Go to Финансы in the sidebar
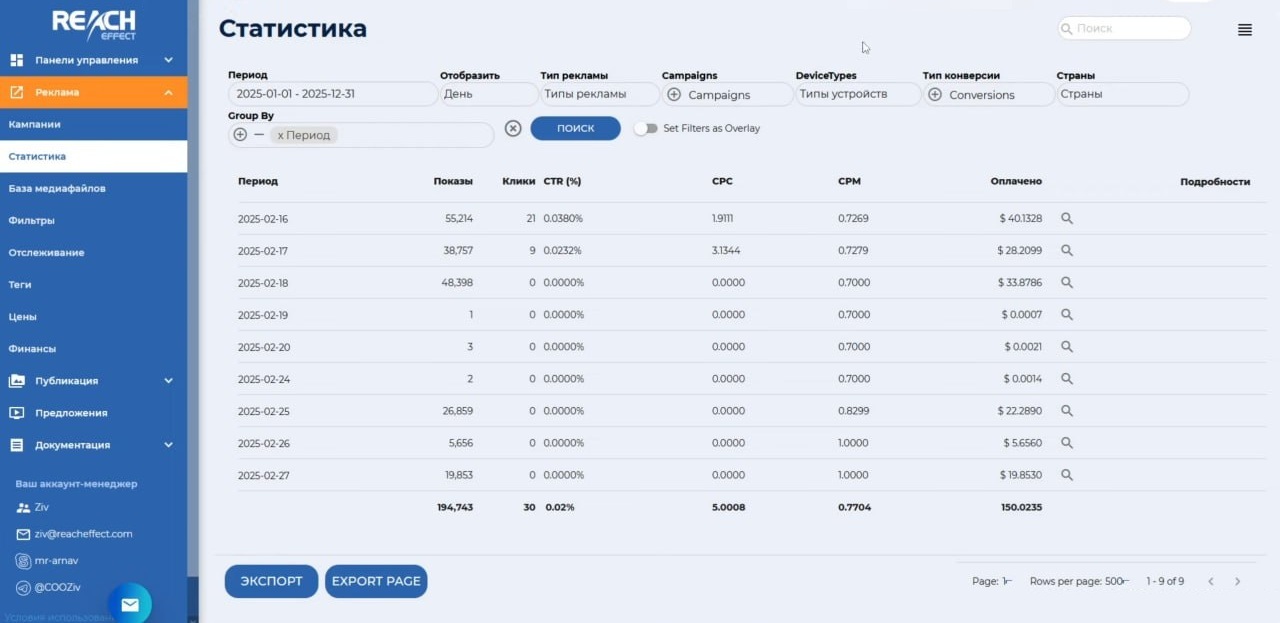Image resolution: width=1280 pixels, height=623 pixels. [x=32, y=349]
